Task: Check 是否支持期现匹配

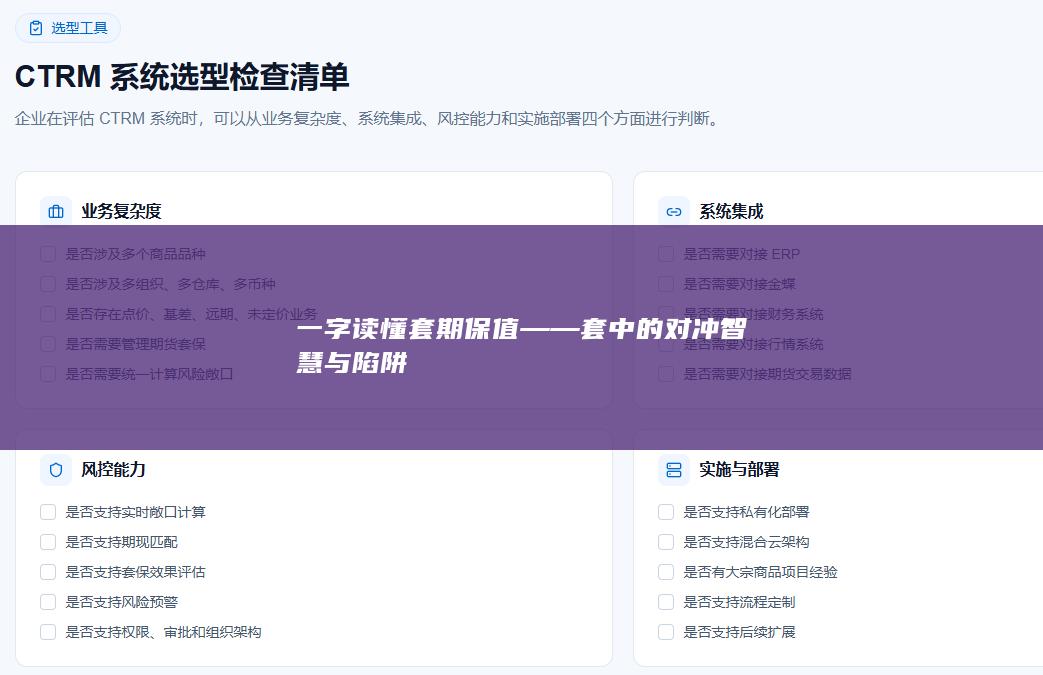Action: (48, 542)
